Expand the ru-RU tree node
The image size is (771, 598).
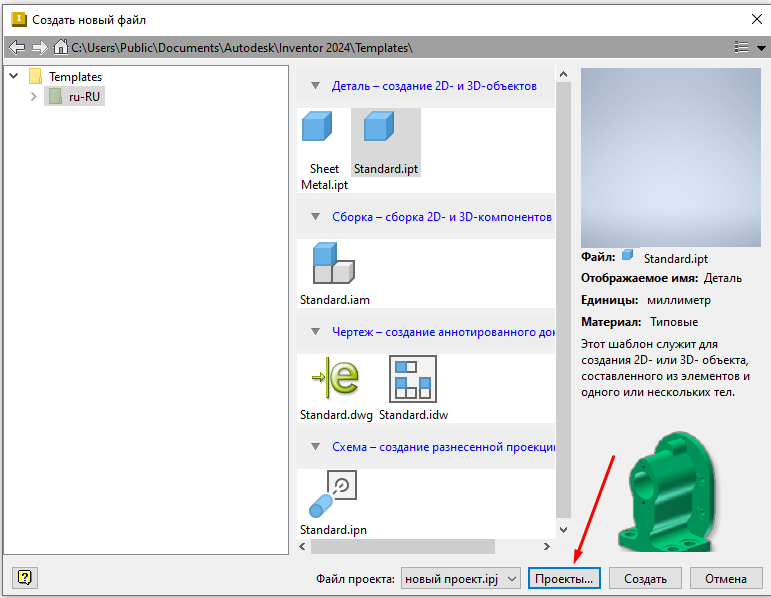33,96
